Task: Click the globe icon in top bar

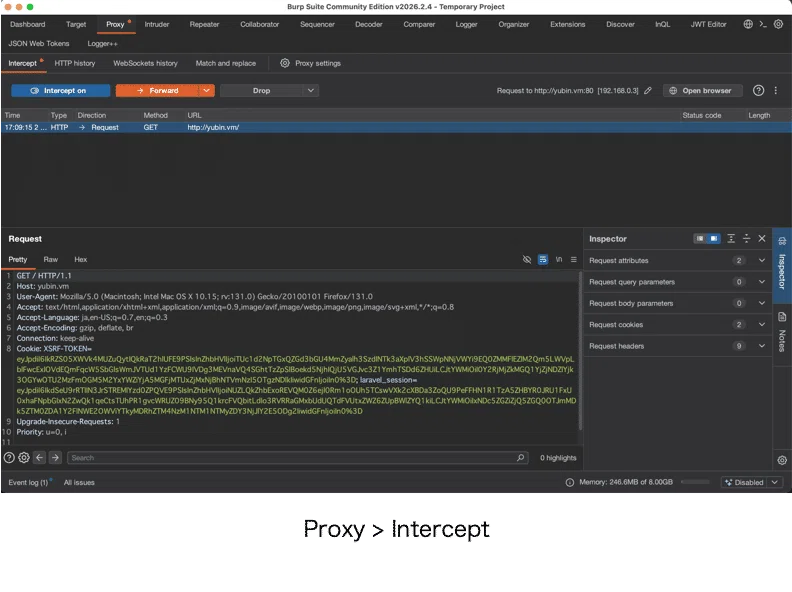Action: pos(748,24)
